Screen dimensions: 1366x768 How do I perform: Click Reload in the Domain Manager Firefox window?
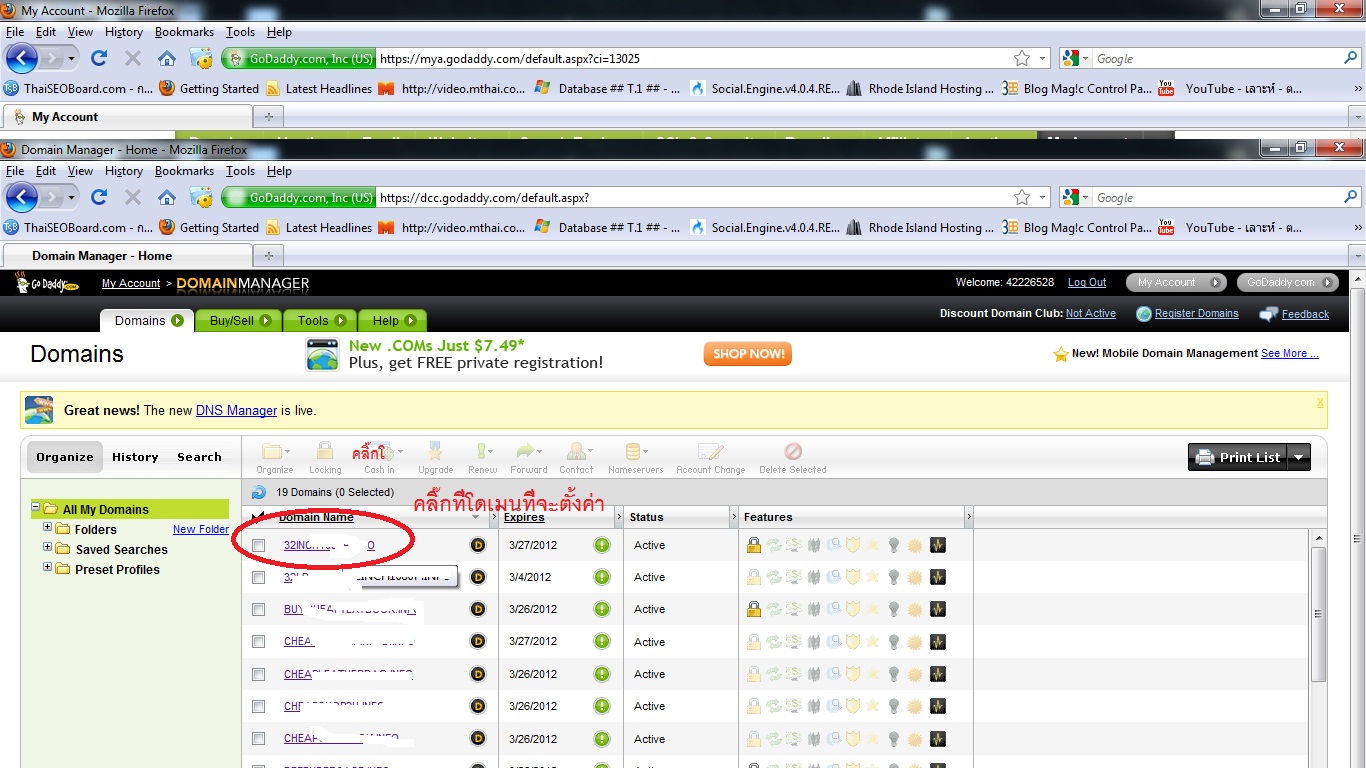(x=99, y=197)
